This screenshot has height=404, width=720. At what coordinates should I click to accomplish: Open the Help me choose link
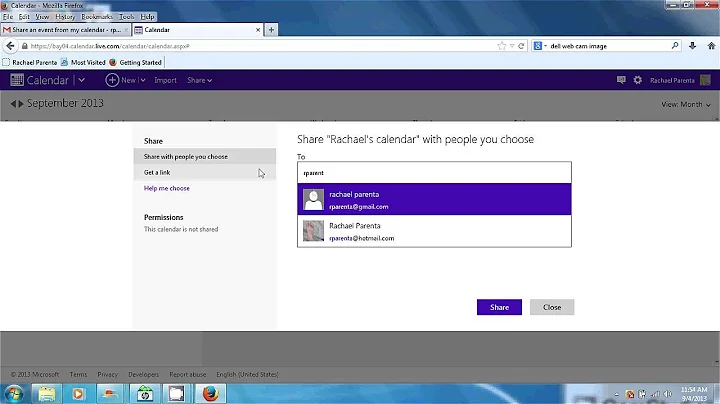coord(167,188)
